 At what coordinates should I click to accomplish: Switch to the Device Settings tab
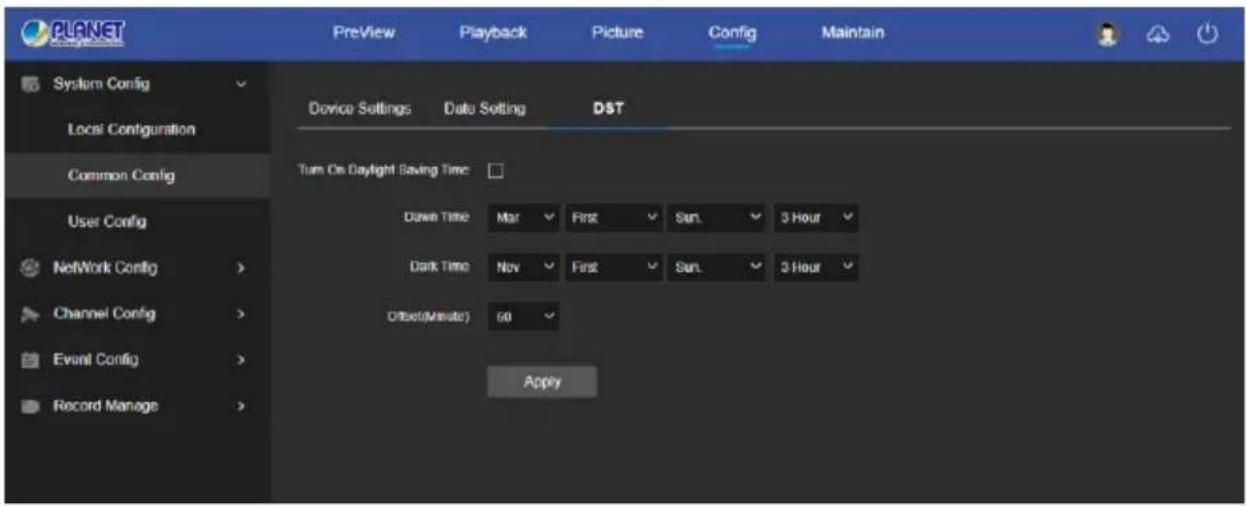pyautogui.click(x=360, y=109)
